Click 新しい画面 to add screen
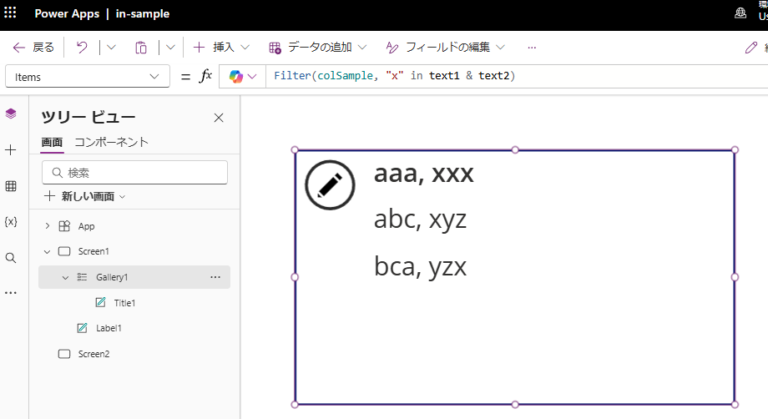The image size is (768, 419). click(x=87, y=196)
